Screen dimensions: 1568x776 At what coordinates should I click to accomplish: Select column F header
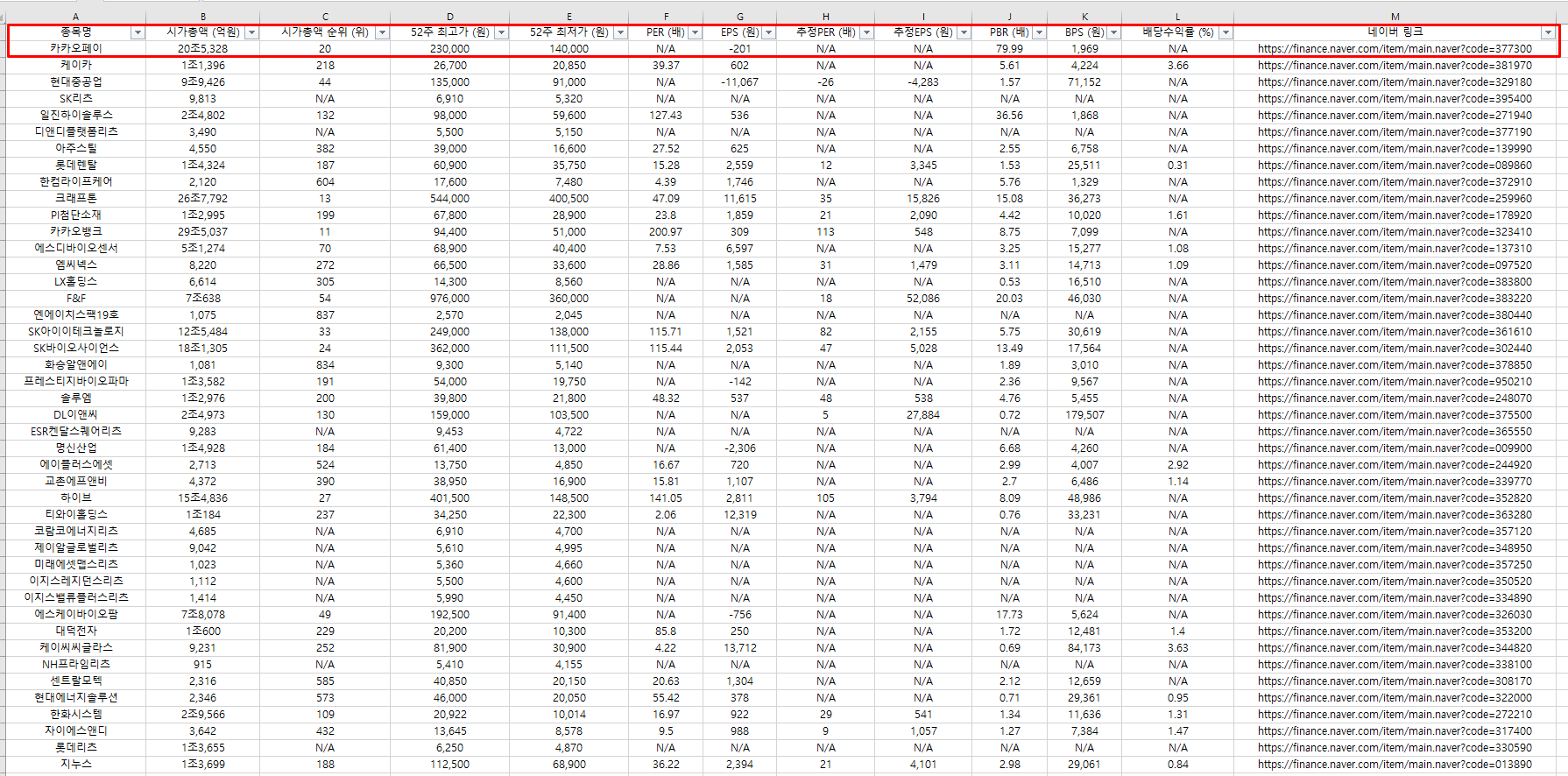666,17
